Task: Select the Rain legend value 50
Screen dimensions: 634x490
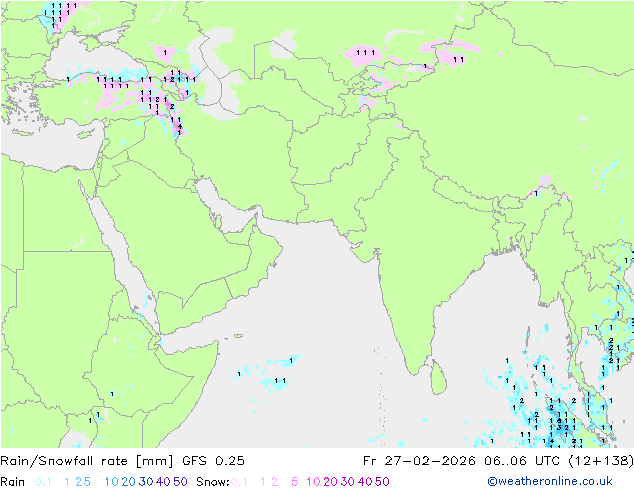Action: point(180,482)
